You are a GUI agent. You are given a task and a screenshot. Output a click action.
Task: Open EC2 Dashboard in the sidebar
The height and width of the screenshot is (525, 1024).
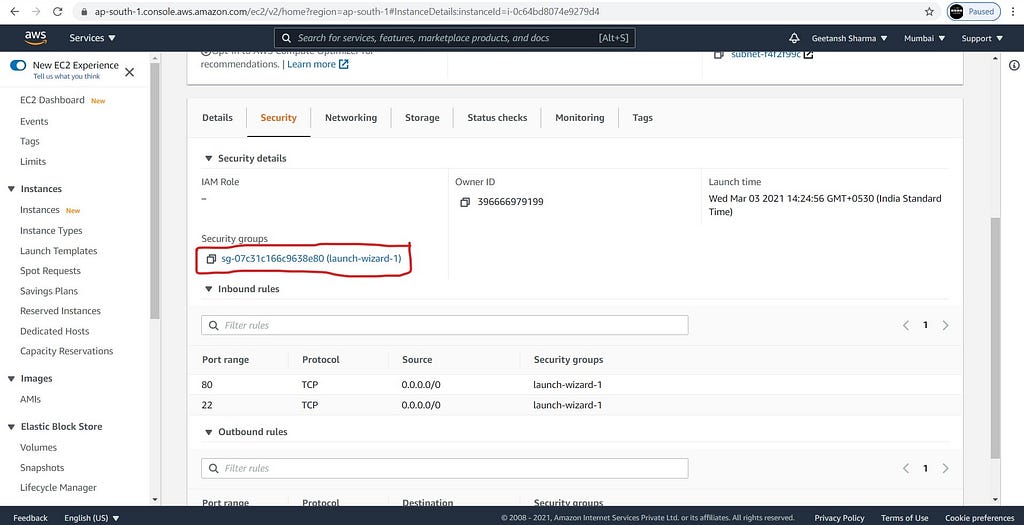click(52, 100)
